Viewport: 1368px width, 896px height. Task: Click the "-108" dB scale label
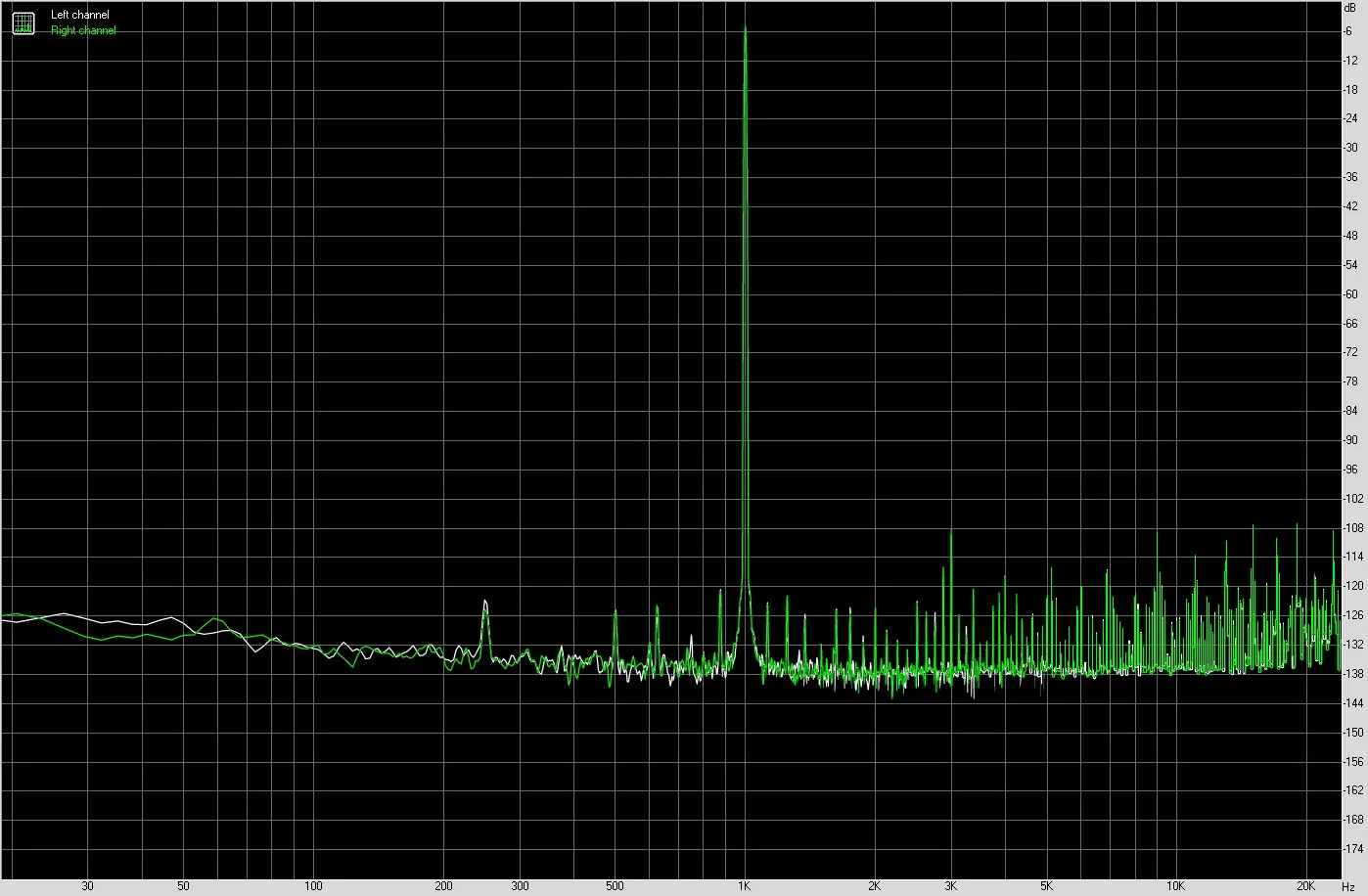(1353, 528)
